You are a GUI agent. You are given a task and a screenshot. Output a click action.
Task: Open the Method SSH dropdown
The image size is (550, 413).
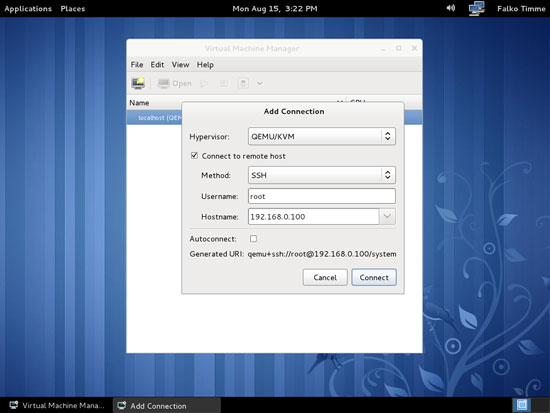(x=322, y=175)
